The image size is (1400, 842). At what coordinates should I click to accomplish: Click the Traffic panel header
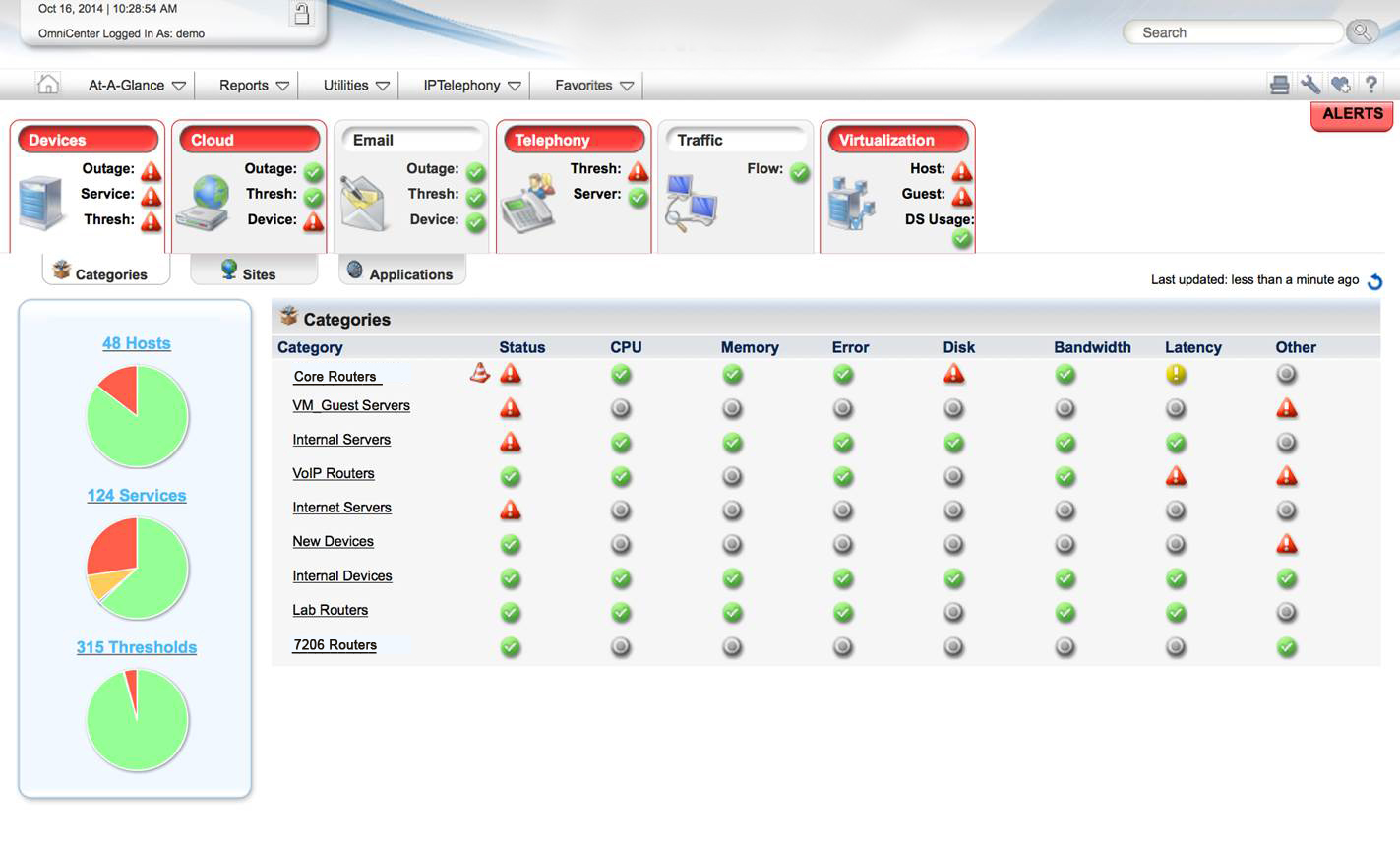736,140
